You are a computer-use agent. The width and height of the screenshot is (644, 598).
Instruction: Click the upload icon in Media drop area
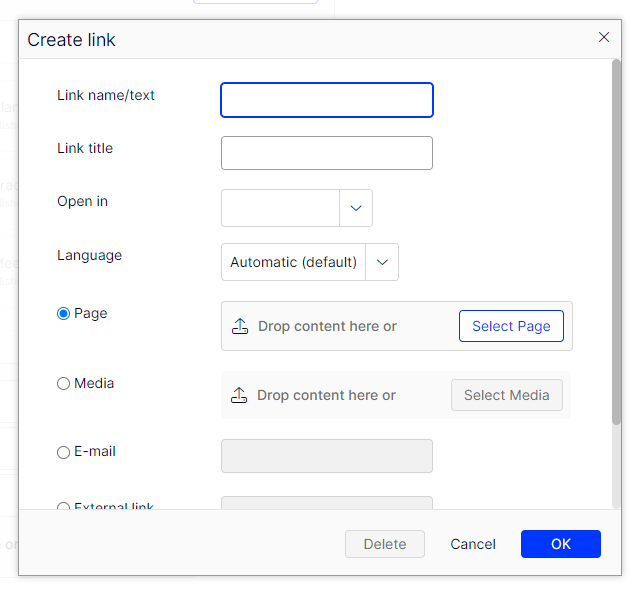pyautogui.click(x=239, y=395)
